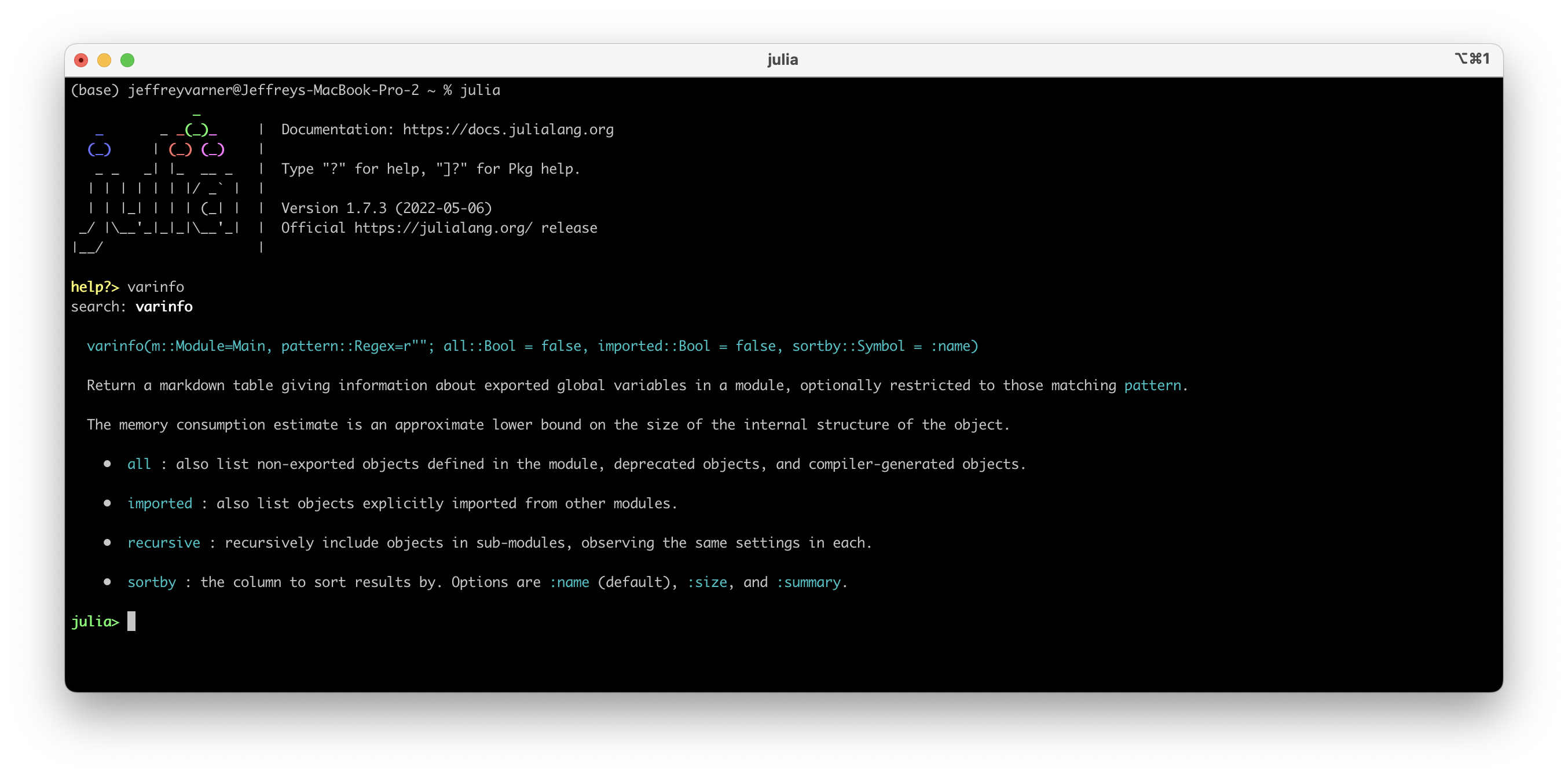
Task: Click the julia window title
Action: click(x=782, y=60)
